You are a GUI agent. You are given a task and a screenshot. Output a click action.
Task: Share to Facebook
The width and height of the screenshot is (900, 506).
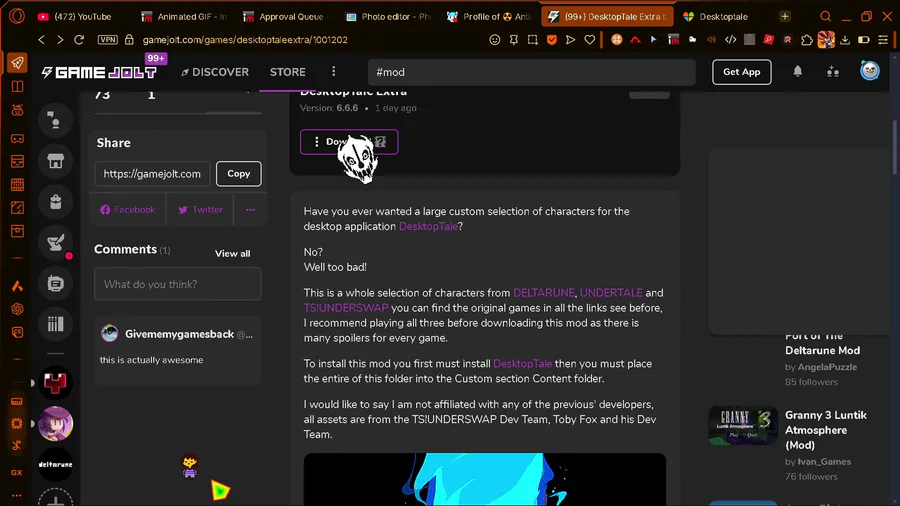coord(127,210)
